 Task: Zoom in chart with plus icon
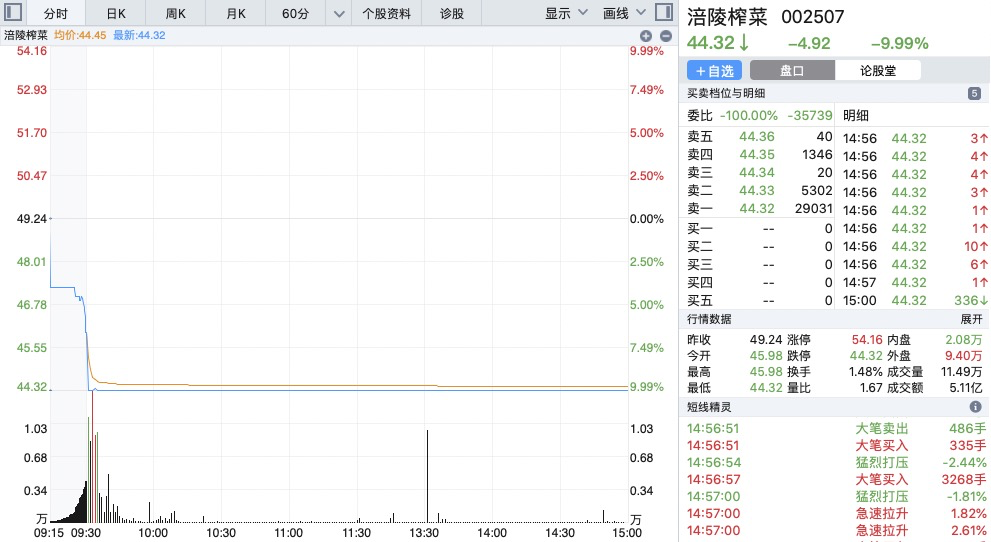[x=646, y=36]
